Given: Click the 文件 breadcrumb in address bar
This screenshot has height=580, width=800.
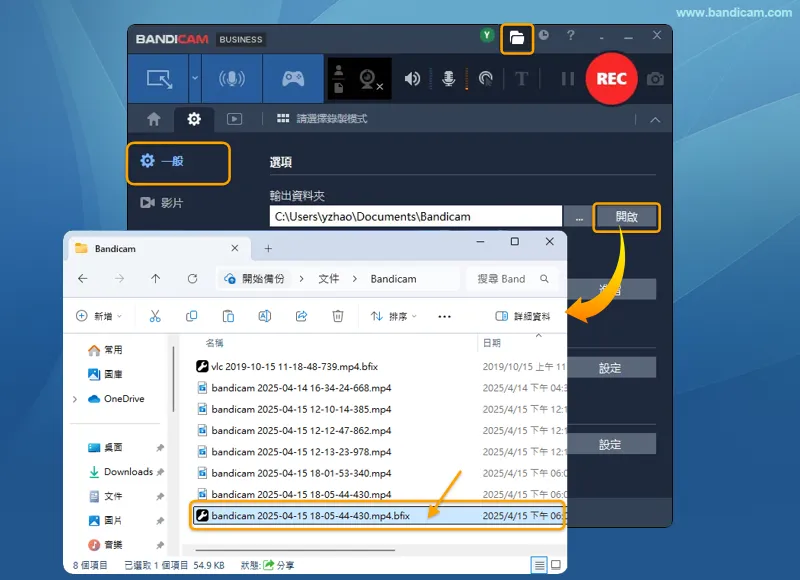Looking at the screenshot, I should [329, 279].
